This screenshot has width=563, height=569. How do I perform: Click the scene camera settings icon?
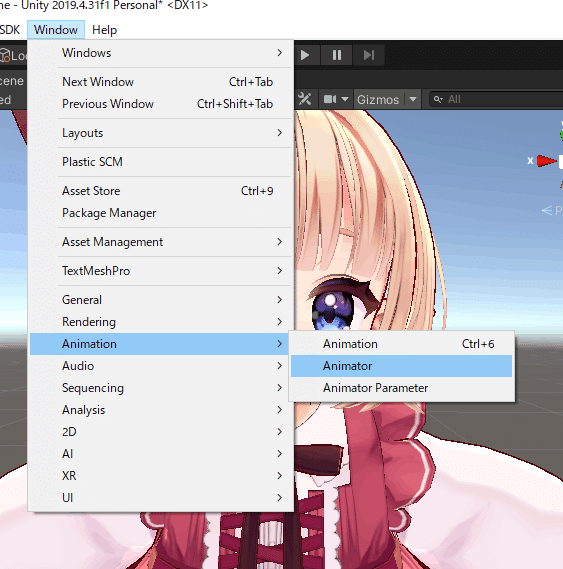[x=330, y=99]
